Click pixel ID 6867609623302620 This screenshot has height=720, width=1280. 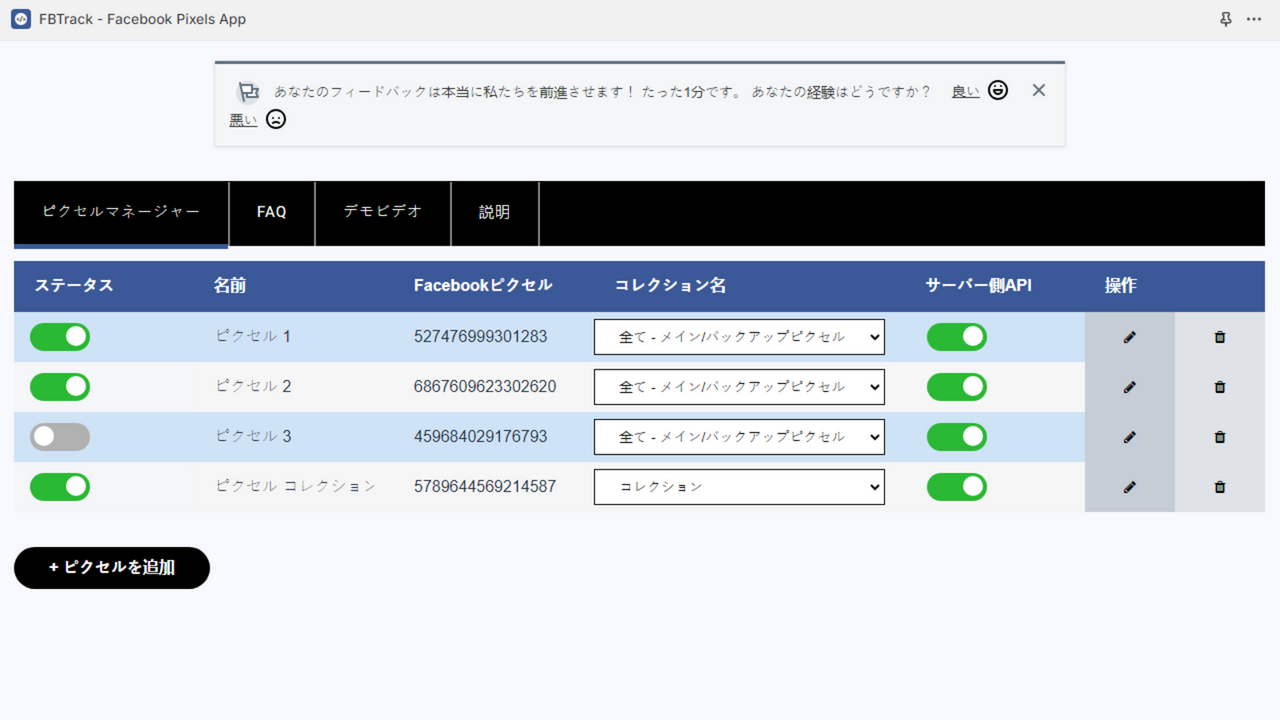[x=485, y=387]
